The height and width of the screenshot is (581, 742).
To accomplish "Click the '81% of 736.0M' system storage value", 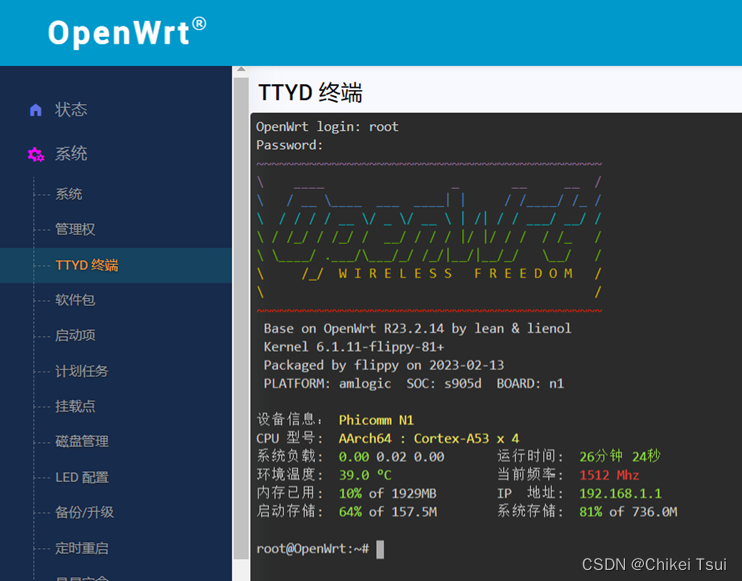I will 628,512.
